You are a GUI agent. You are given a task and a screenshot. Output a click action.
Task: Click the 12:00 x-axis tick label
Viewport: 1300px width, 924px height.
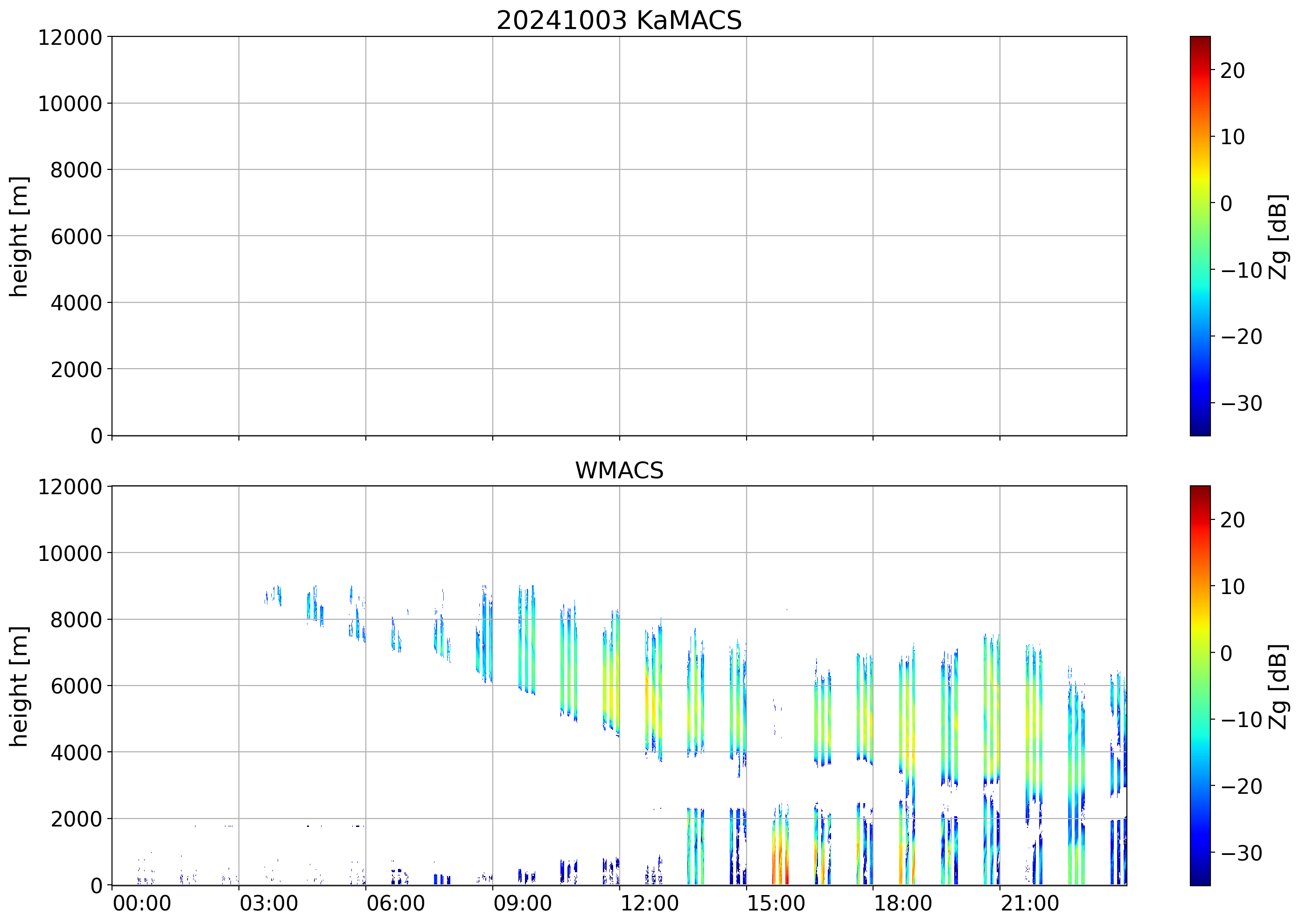(649, 903)
